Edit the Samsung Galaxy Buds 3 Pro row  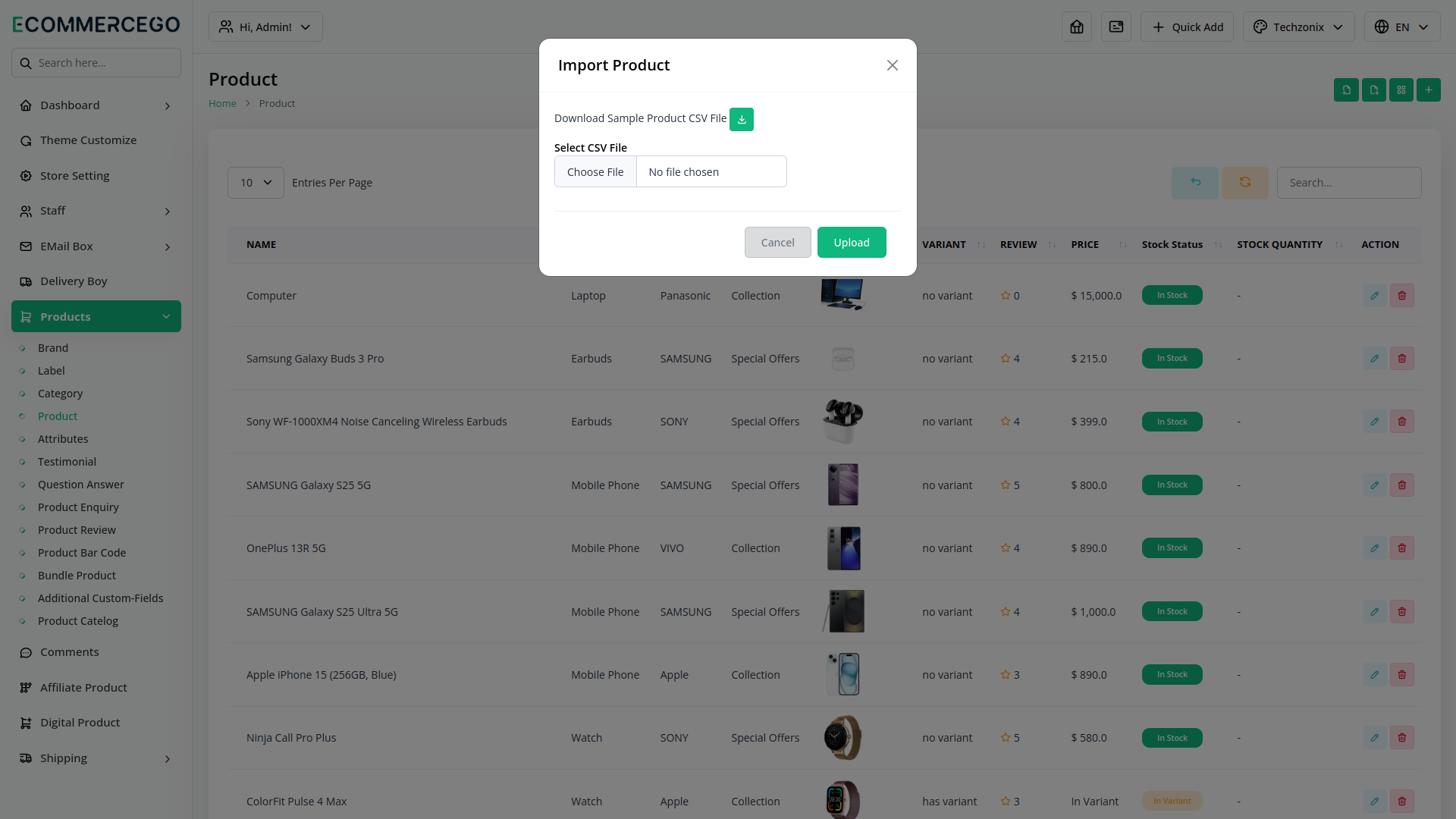tap(1374, 359)
